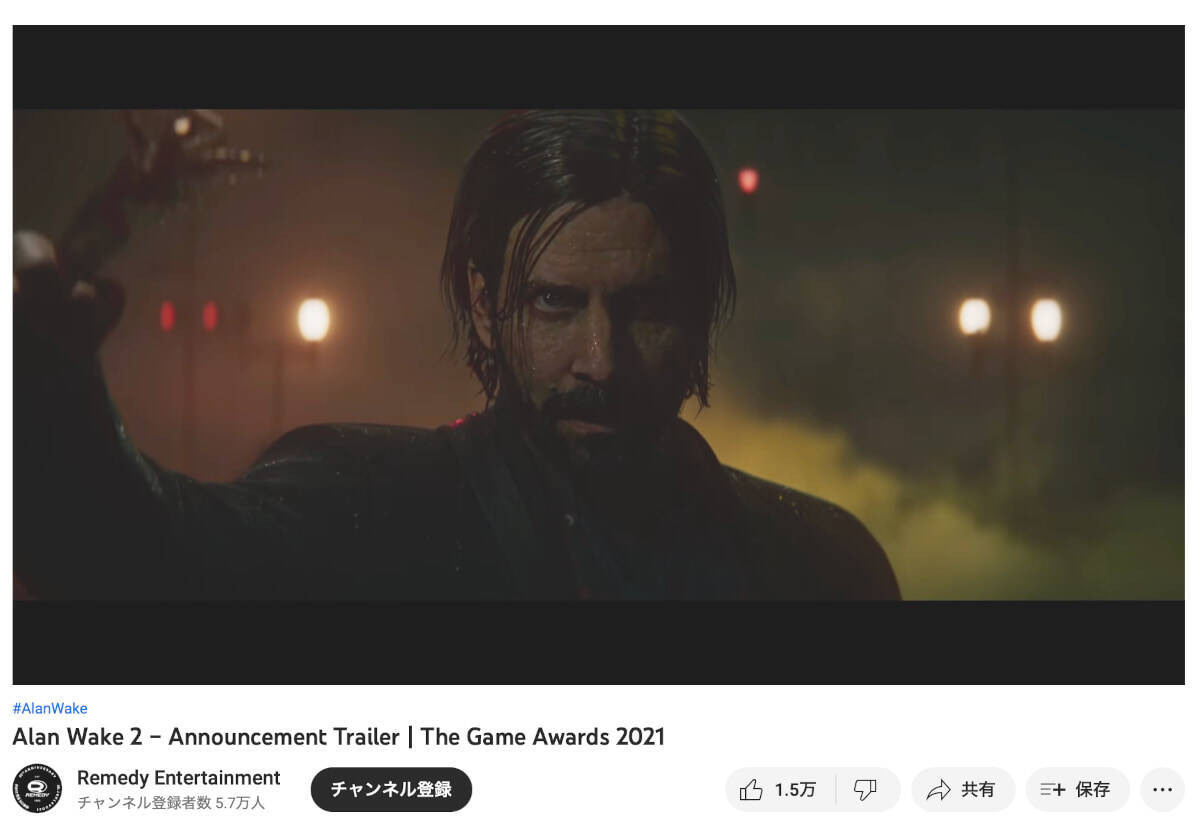Open the #AlanWake hashtag link
The image size is (1200, 827).
(x=50, y=708)
